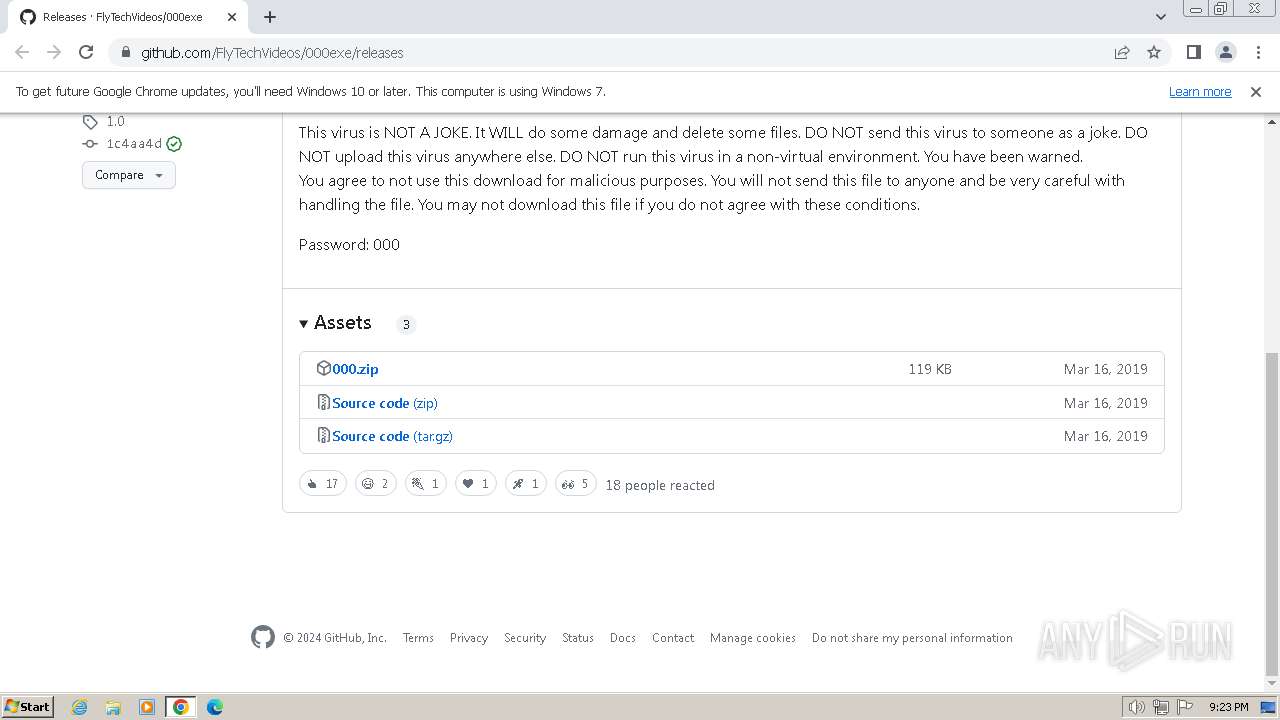
Task: Open Learn more link about Chrome updates
Action: click(1200, 91)
